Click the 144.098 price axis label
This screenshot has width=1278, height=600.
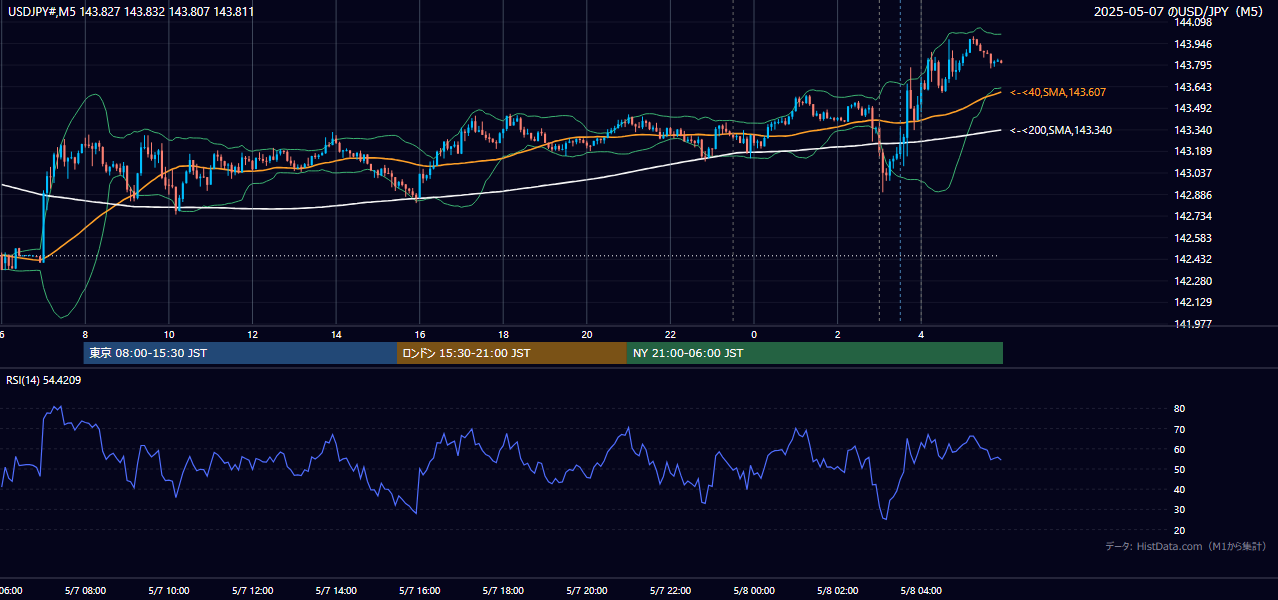[x=1193, y=22]
